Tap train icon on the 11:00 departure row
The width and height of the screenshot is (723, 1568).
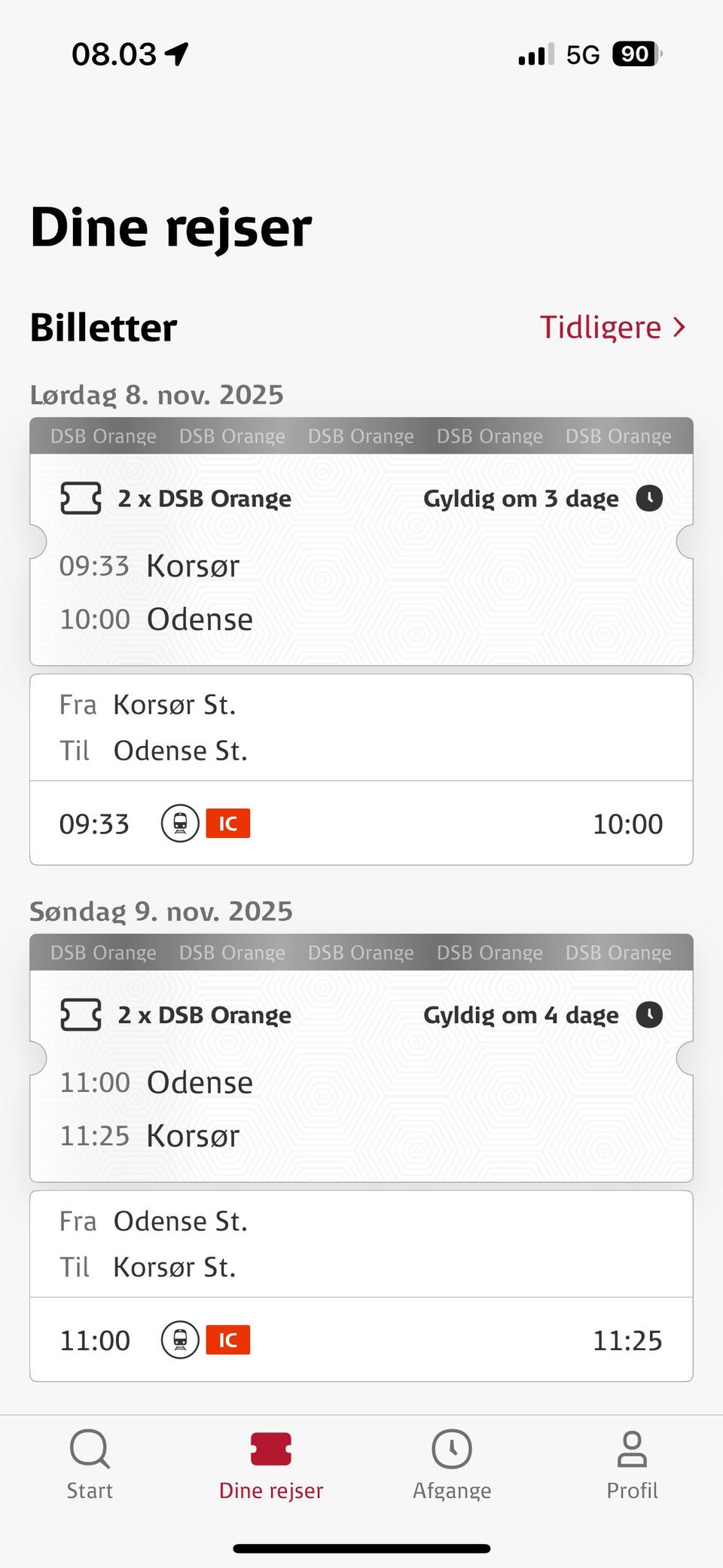tap(180, 1340)
